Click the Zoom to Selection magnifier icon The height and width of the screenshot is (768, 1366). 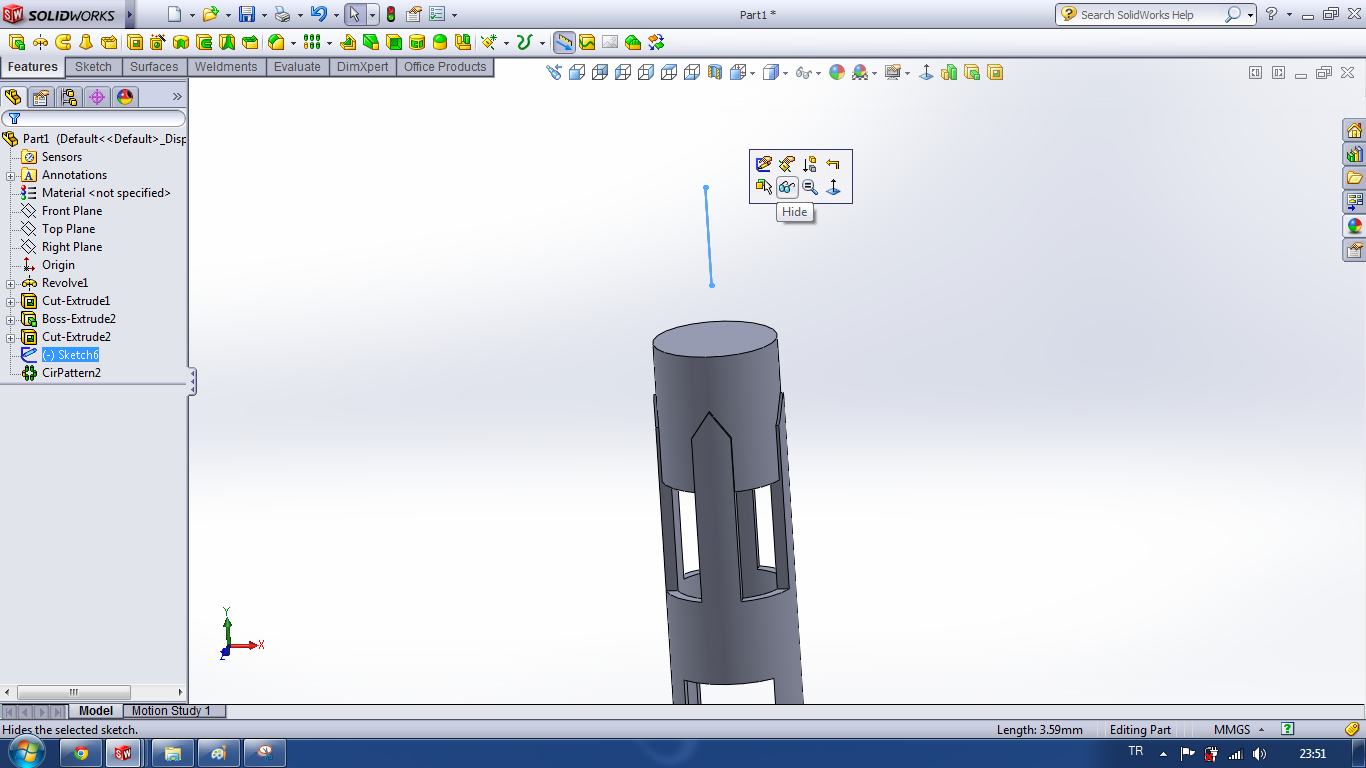point(810,187)
